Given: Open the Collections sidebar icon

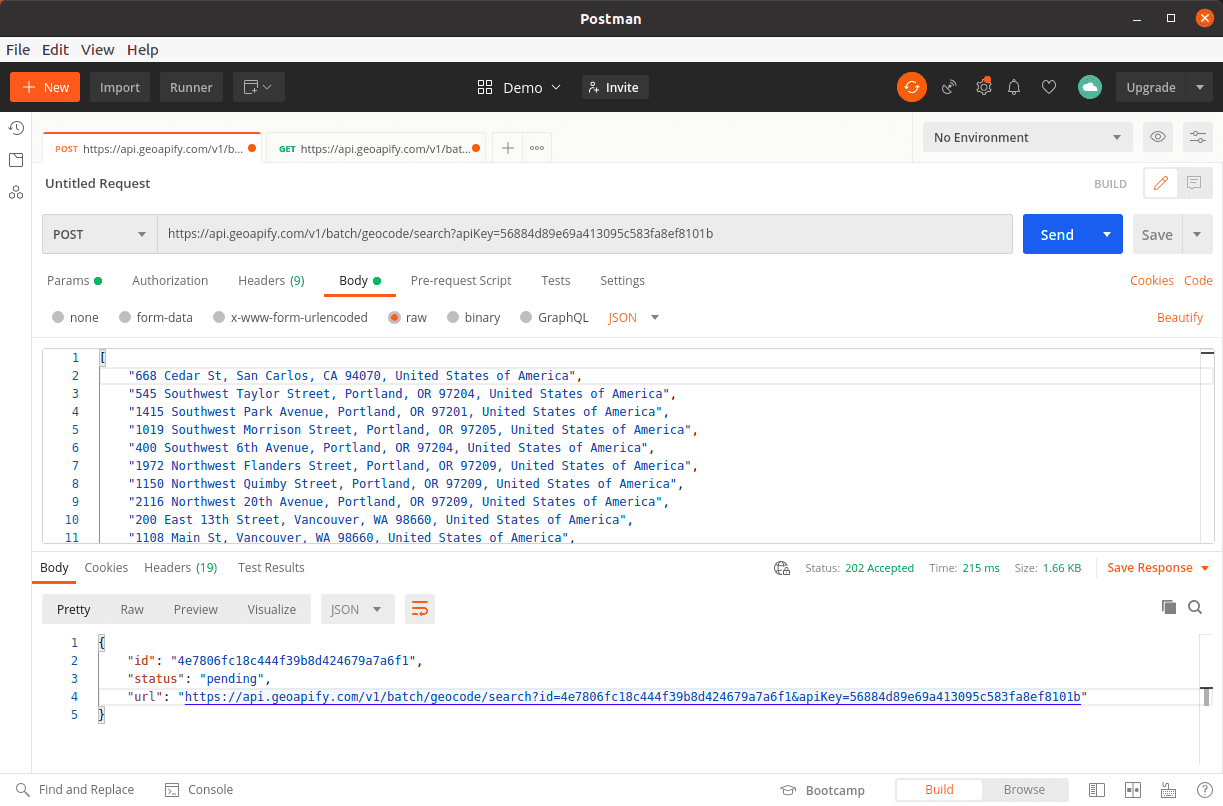Looking at the screenshot, I should (16, 160).
